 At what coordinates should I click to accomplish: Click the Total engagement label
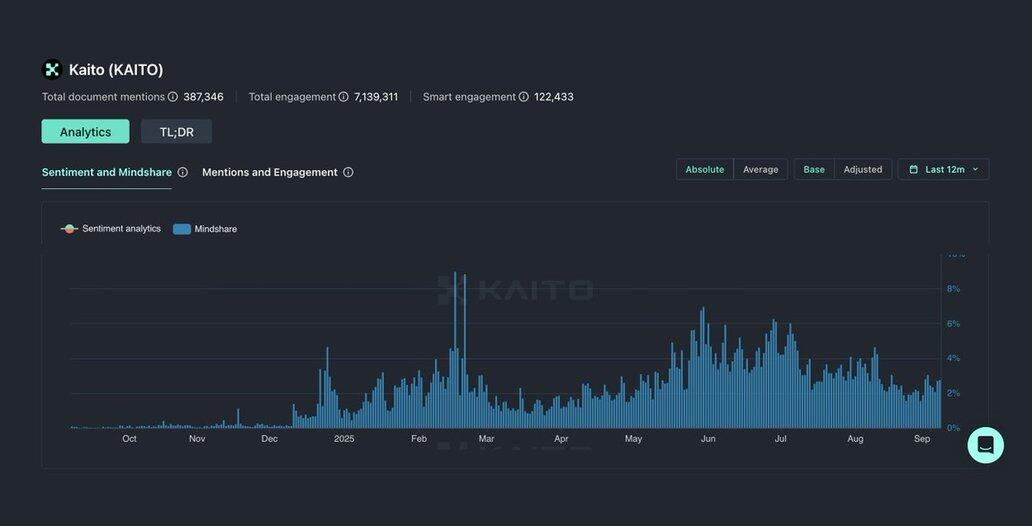(292, 97)
